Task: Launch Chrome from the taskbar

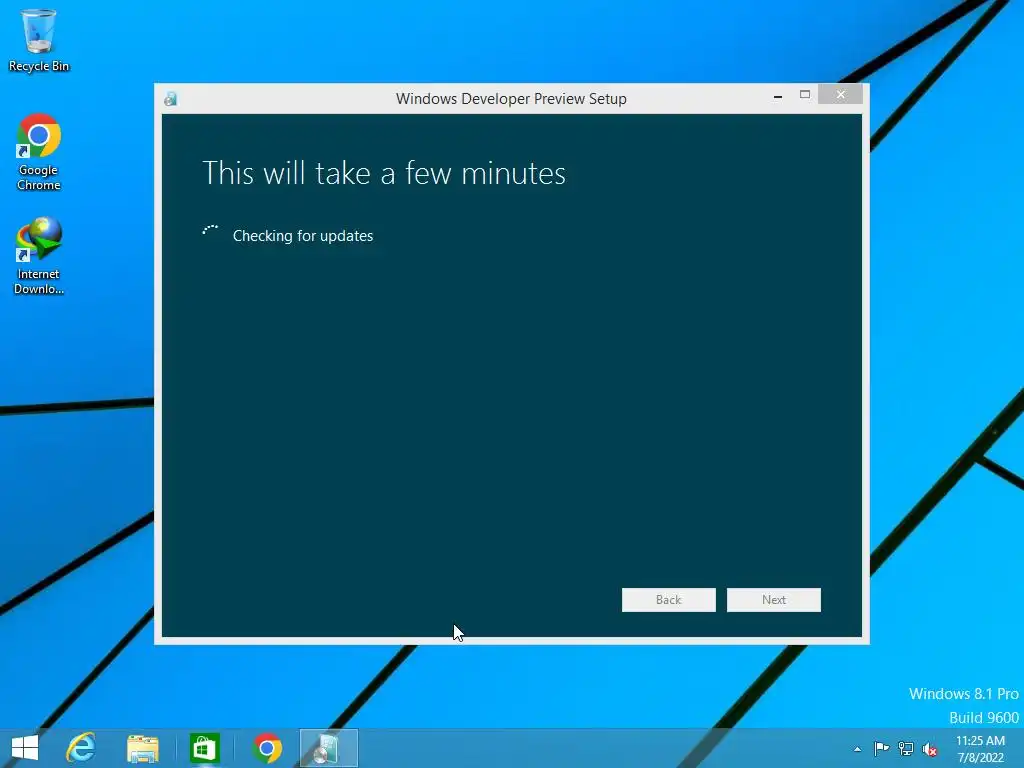Action: point(267,748)
